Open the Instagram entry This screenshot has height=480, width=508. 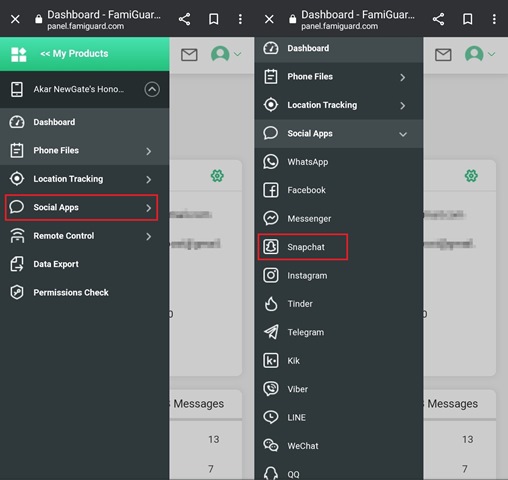point(339,276)
